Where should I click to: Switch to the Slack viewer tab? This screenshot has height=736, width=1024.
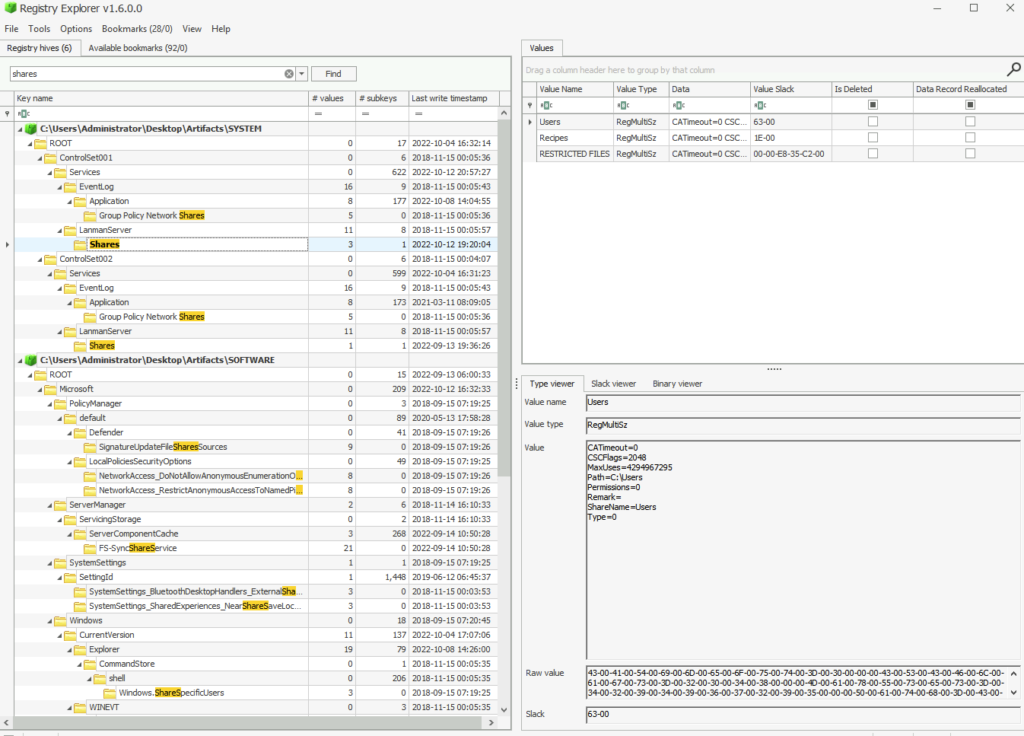(613, 383)
